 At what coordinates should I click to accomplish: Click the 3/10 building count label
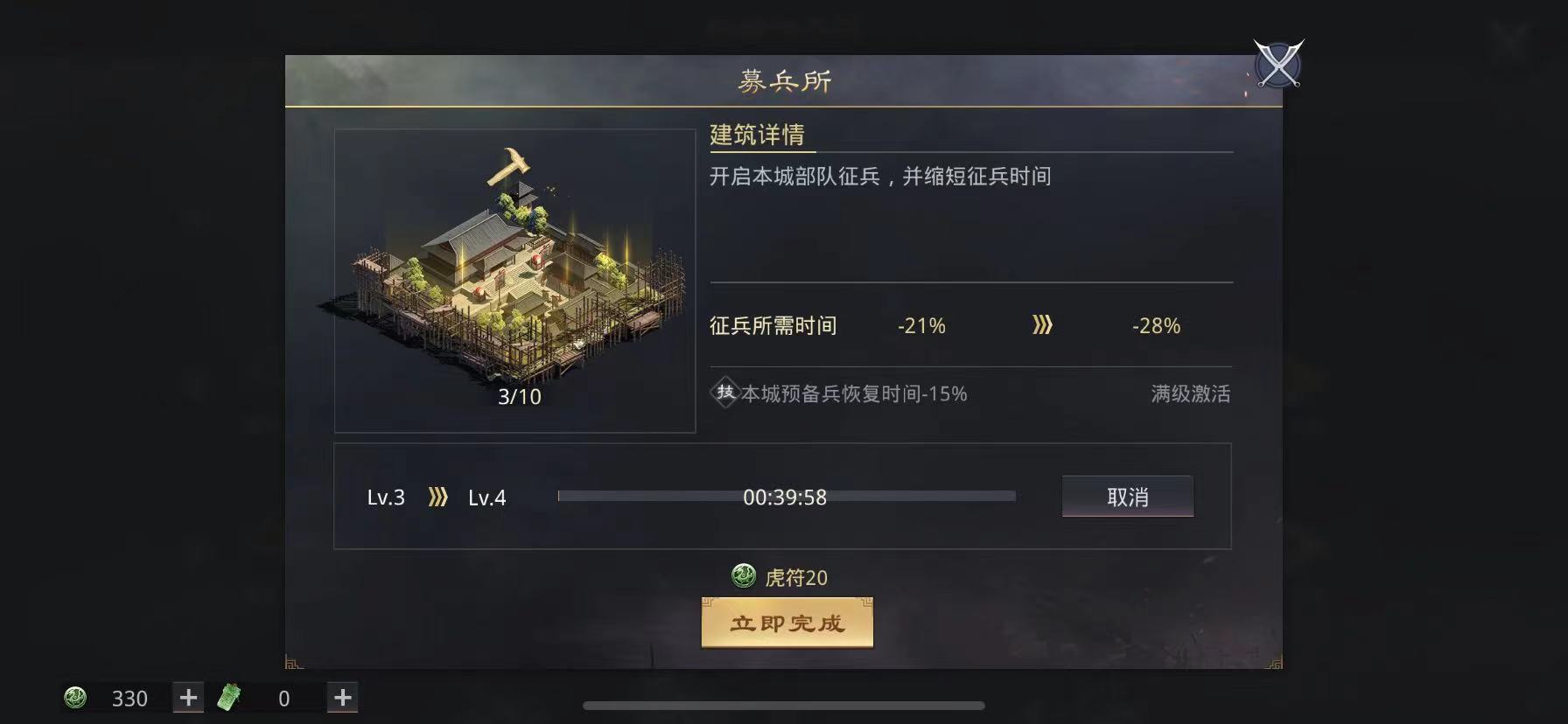(x=520, y=397)
